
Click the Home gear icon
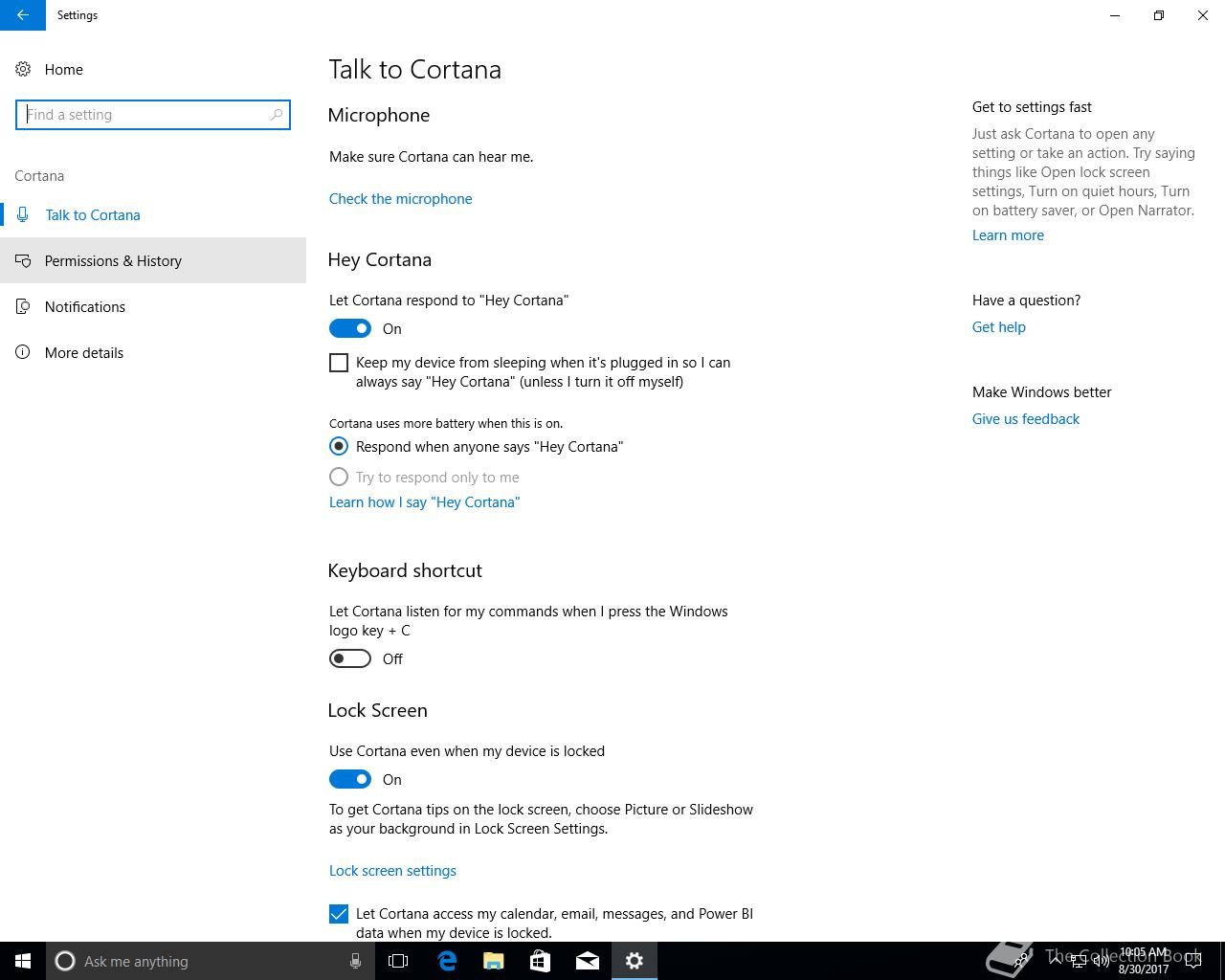point(23,69)
